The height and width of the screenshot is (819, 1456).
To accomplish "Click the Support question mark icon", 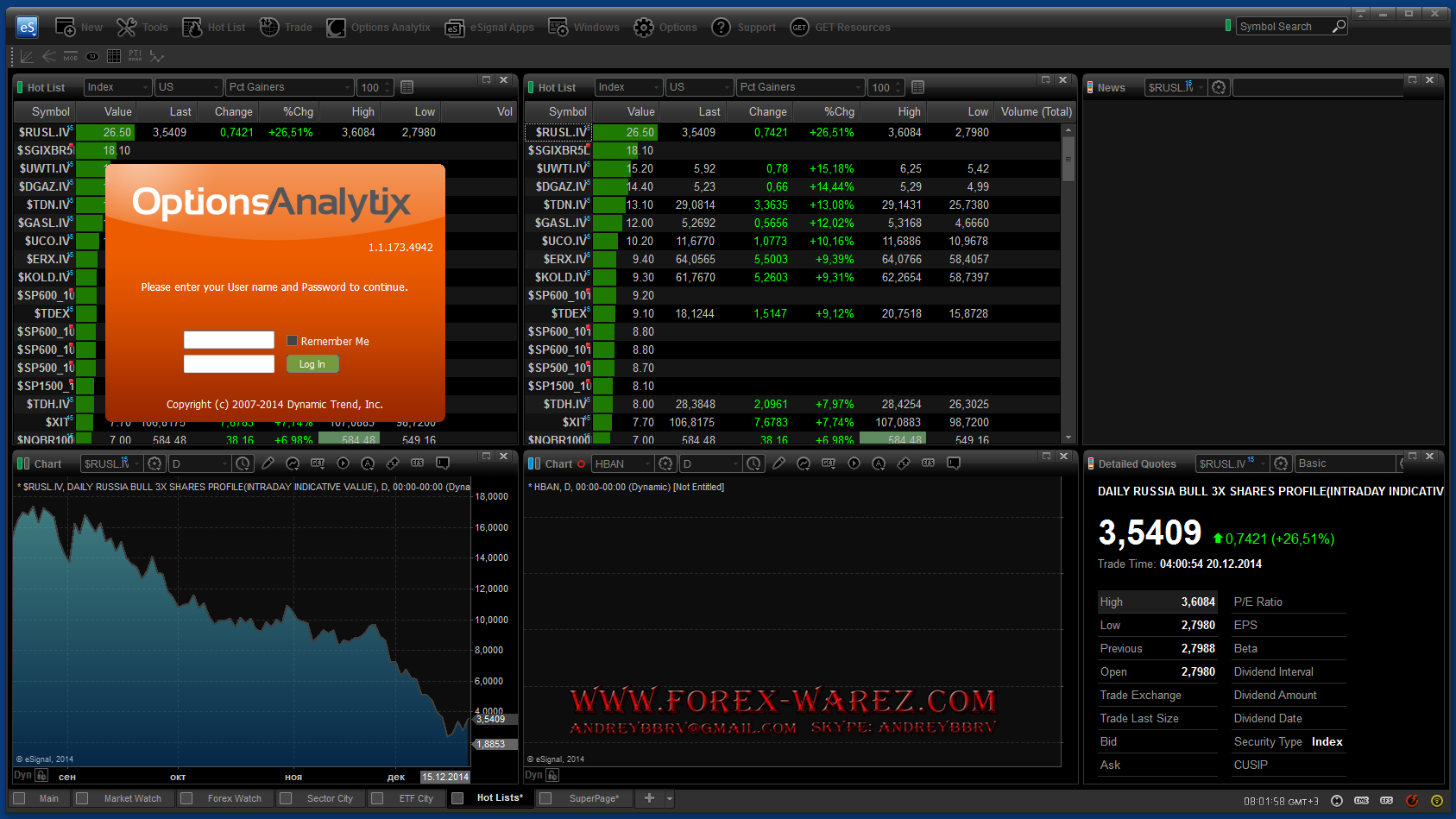I will point(721,28).
